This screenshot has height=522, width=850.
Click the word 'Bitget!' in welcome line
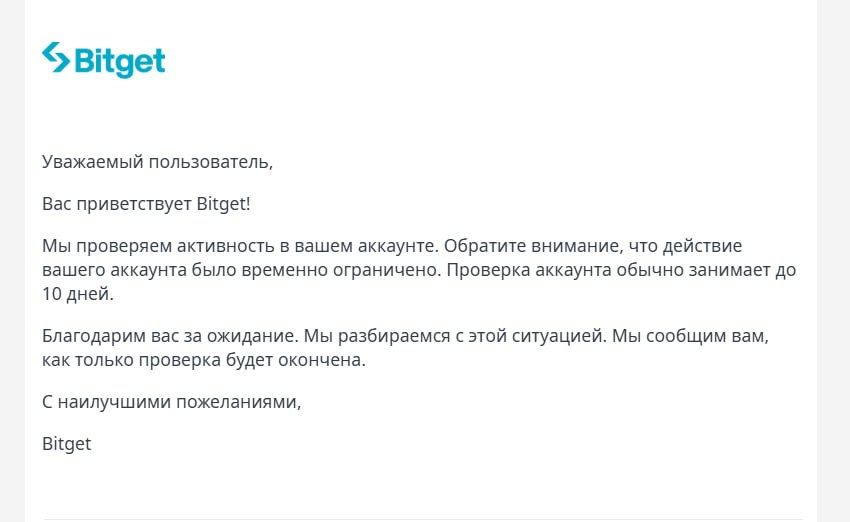point(223,204)
